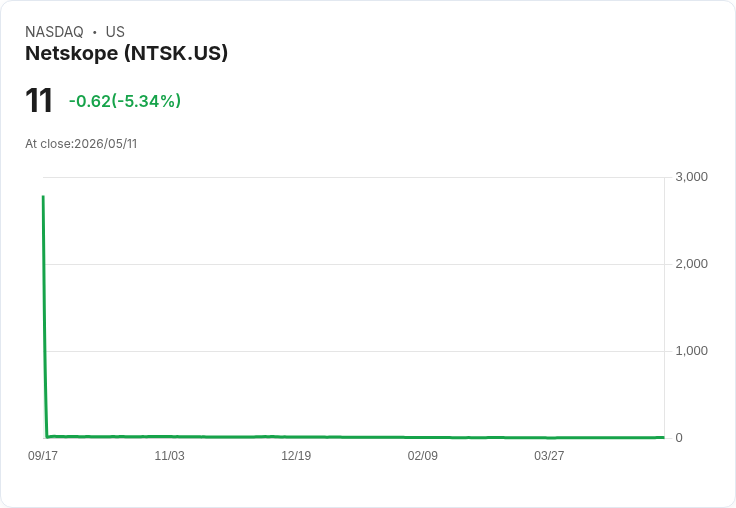Image resolution: width=736 pixels, height=508 pixels.
Task: Click the NASDAQ exchange label
Action: coord(54,32)
